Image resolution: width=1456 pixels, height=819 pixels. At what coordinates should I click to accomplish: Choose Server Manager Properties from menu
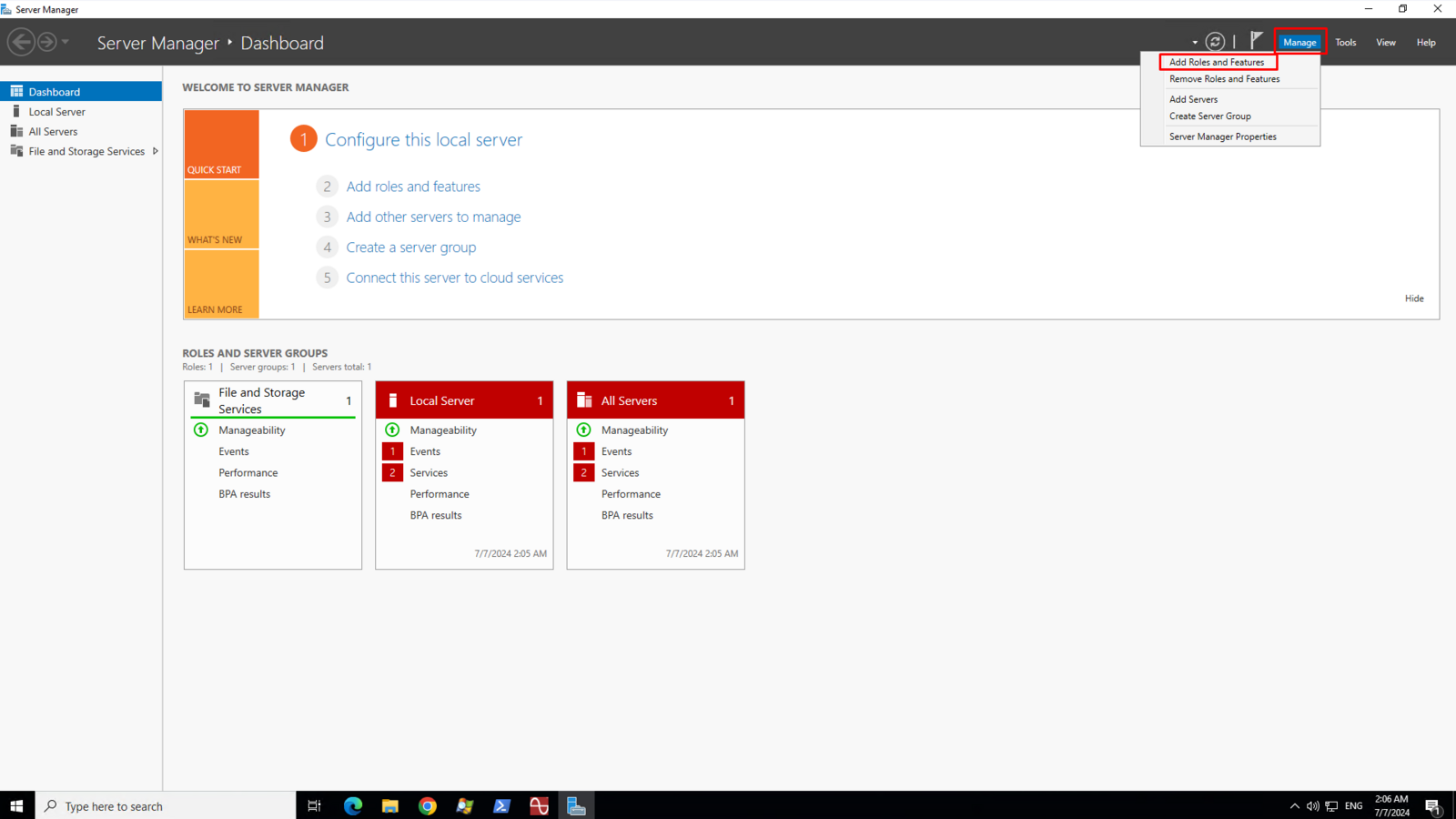coord(1222,136)
